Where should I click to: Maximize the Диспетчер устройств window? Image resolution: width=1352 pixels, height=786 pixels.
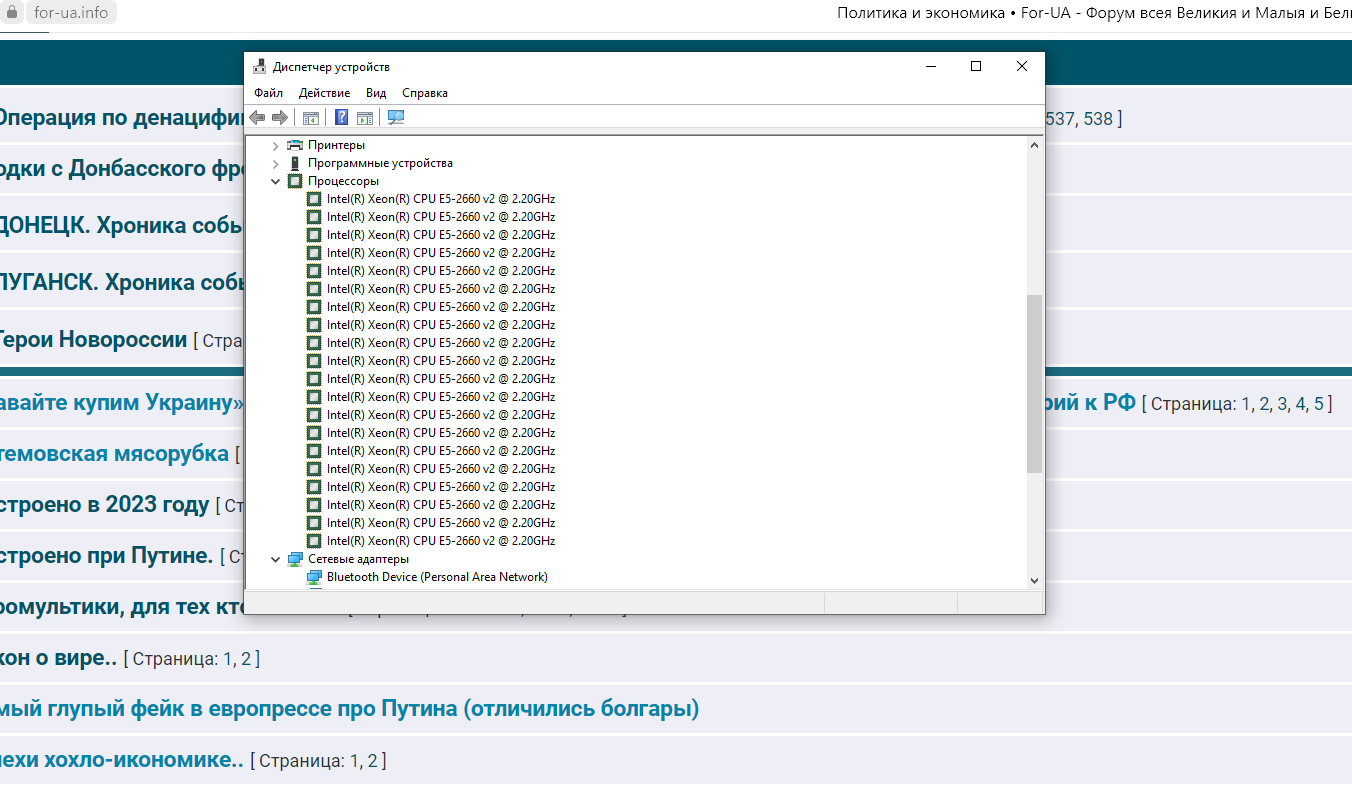976,66
